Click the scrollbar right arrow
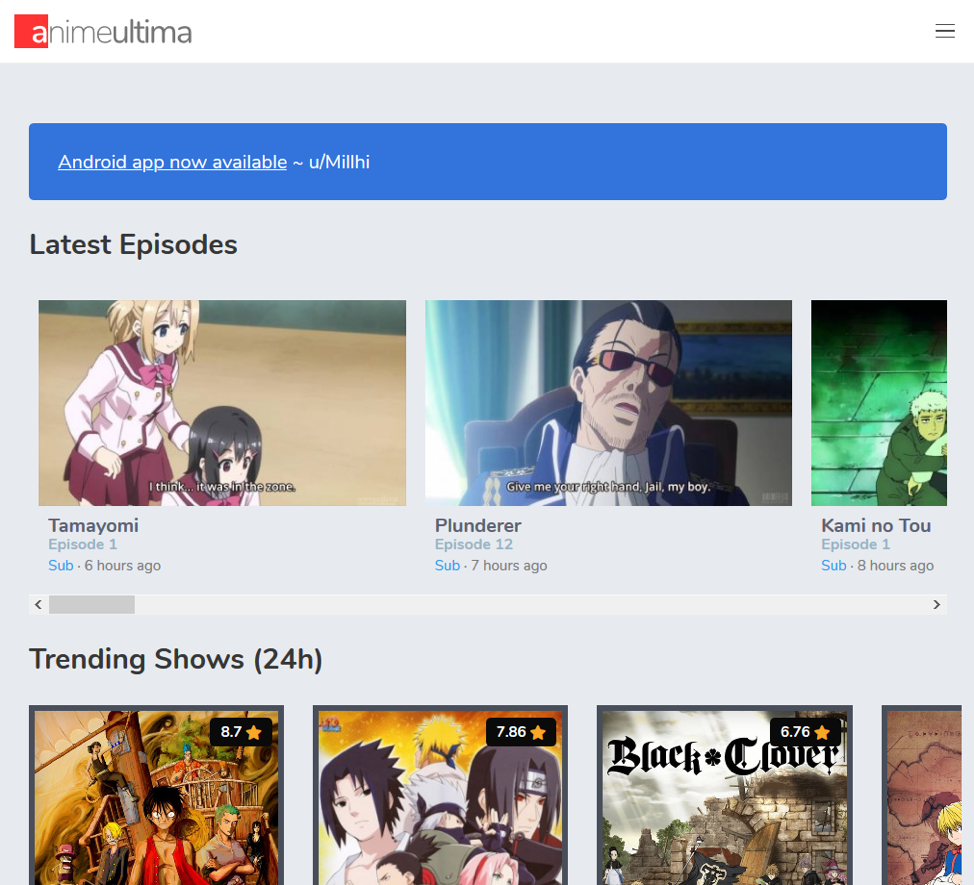974x885 pixels. pos(936,604)
